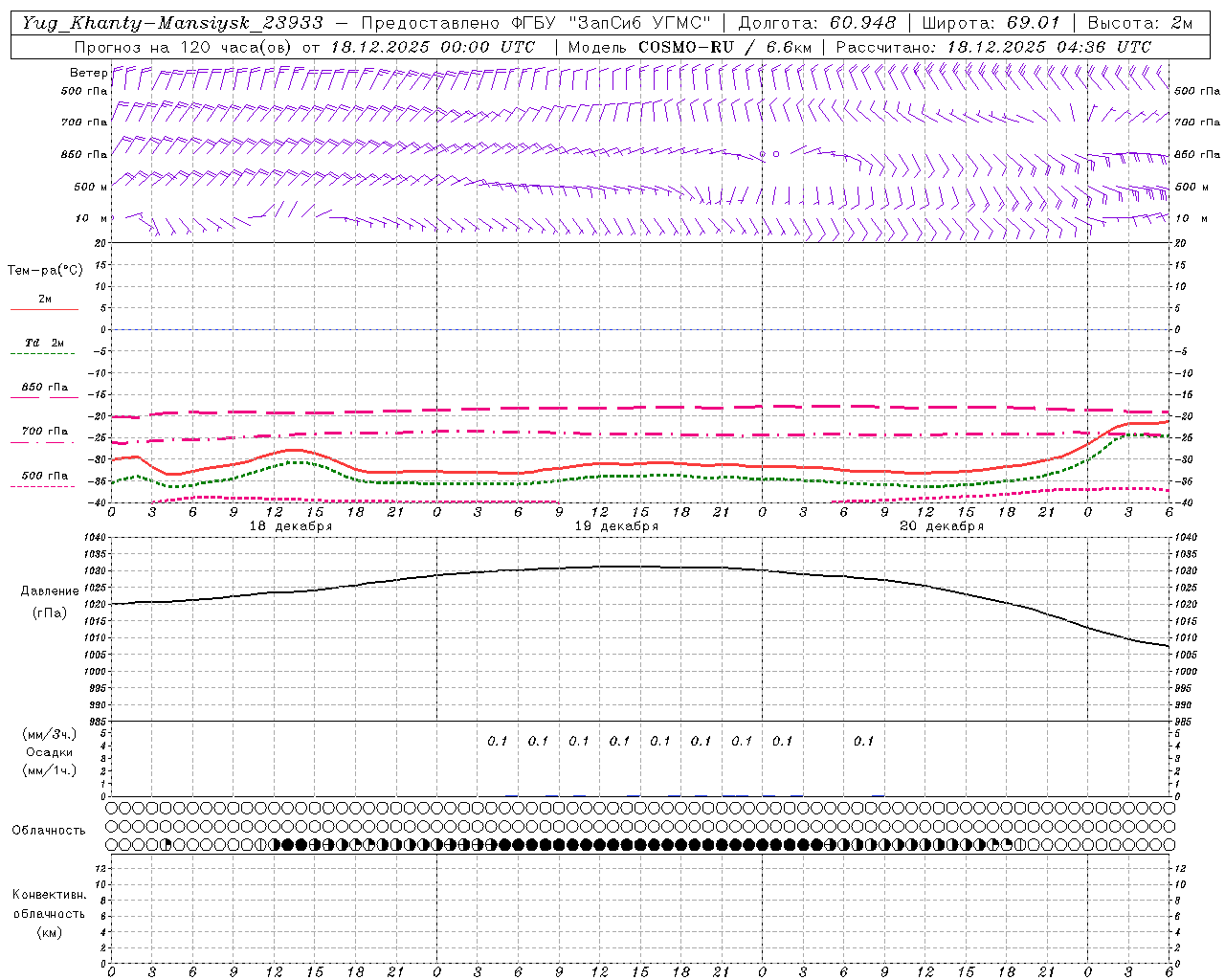Click the Тем-ра(°C) panel label
The width and height of the screenshot is (1225, 980).
[x=45, y=271]
